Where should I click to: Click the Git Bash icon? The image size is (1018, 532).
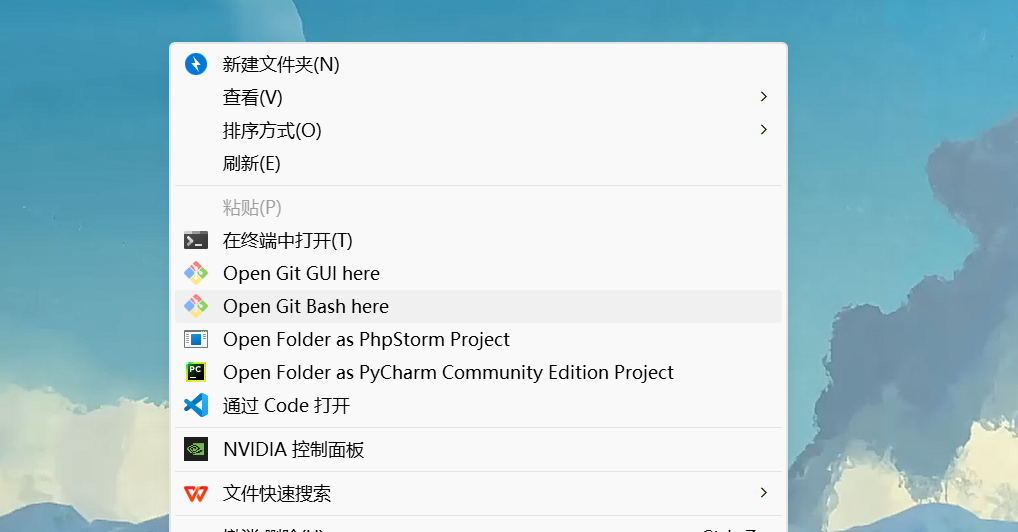coord(196,306)
